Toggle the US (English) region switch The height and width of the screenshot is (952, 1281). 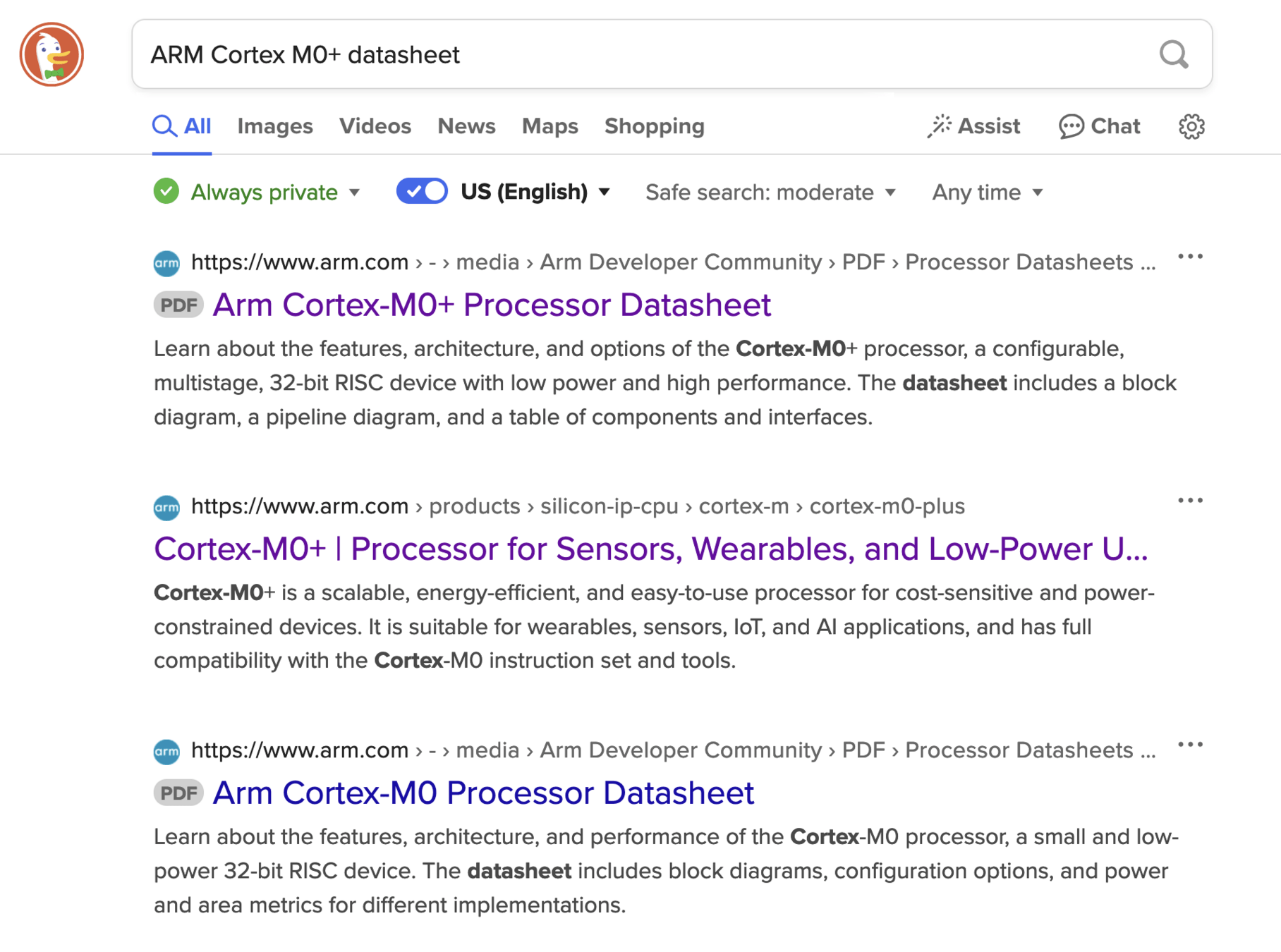(422, 192)
